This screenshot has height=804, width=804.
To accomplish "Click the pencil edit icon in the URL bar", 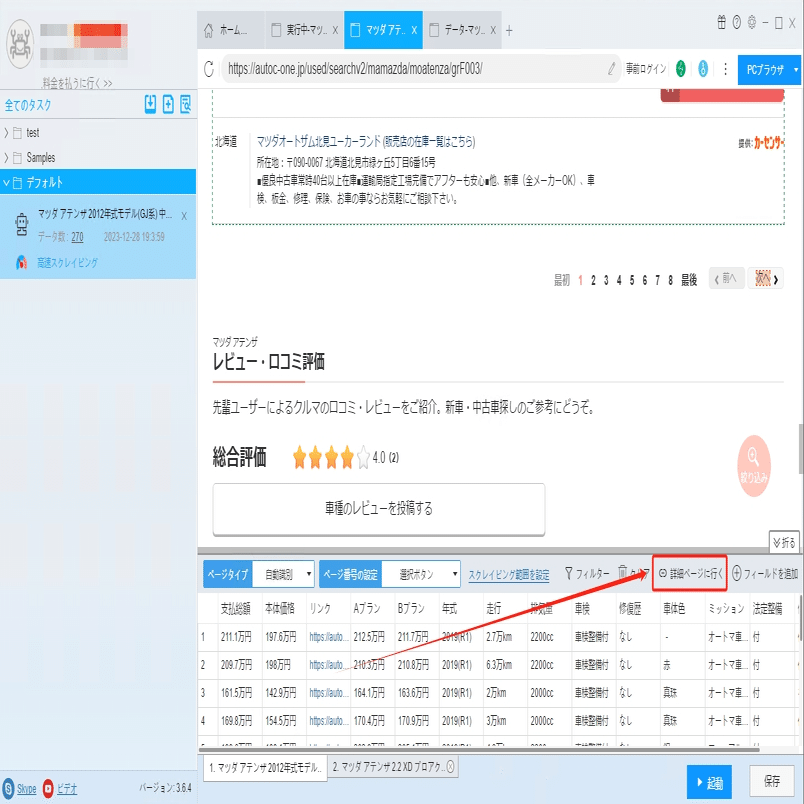I will 611,69.
